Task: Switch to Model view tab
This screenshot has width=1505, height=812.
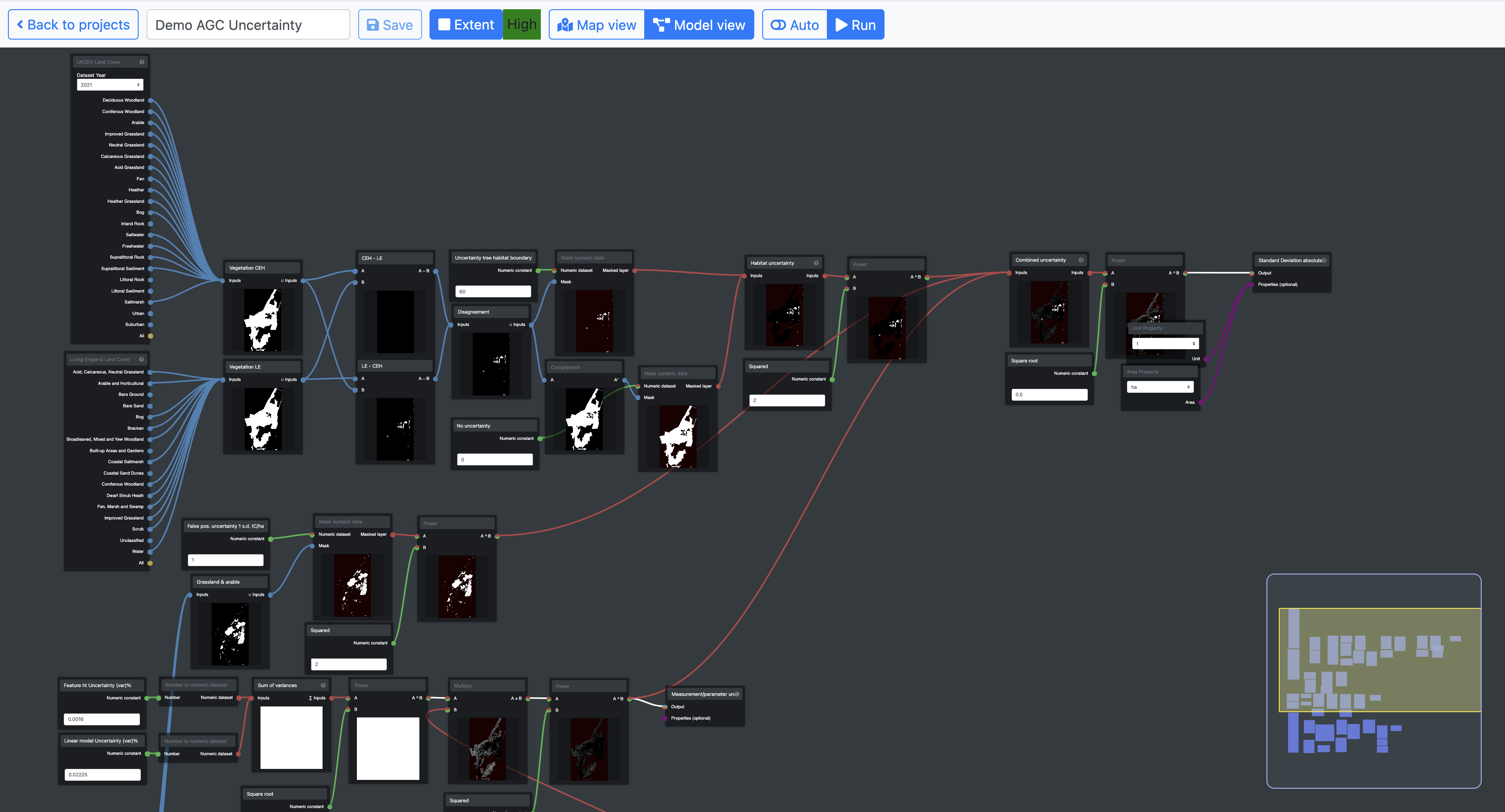Action: click(x=699, y=25)
